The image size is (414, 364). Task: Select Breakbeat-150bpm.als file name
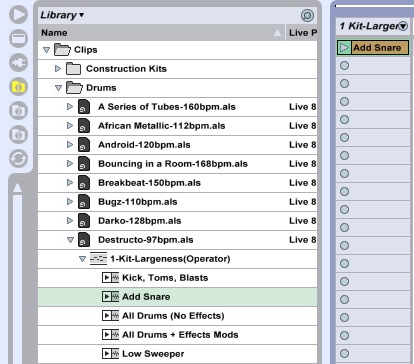coord(149,183)
